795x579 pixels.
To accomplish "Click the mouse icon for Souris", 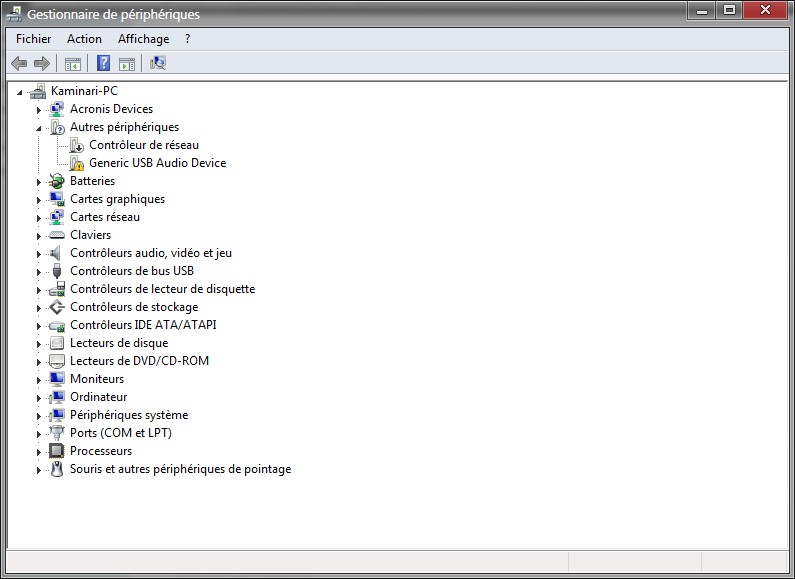I will 57,469.
